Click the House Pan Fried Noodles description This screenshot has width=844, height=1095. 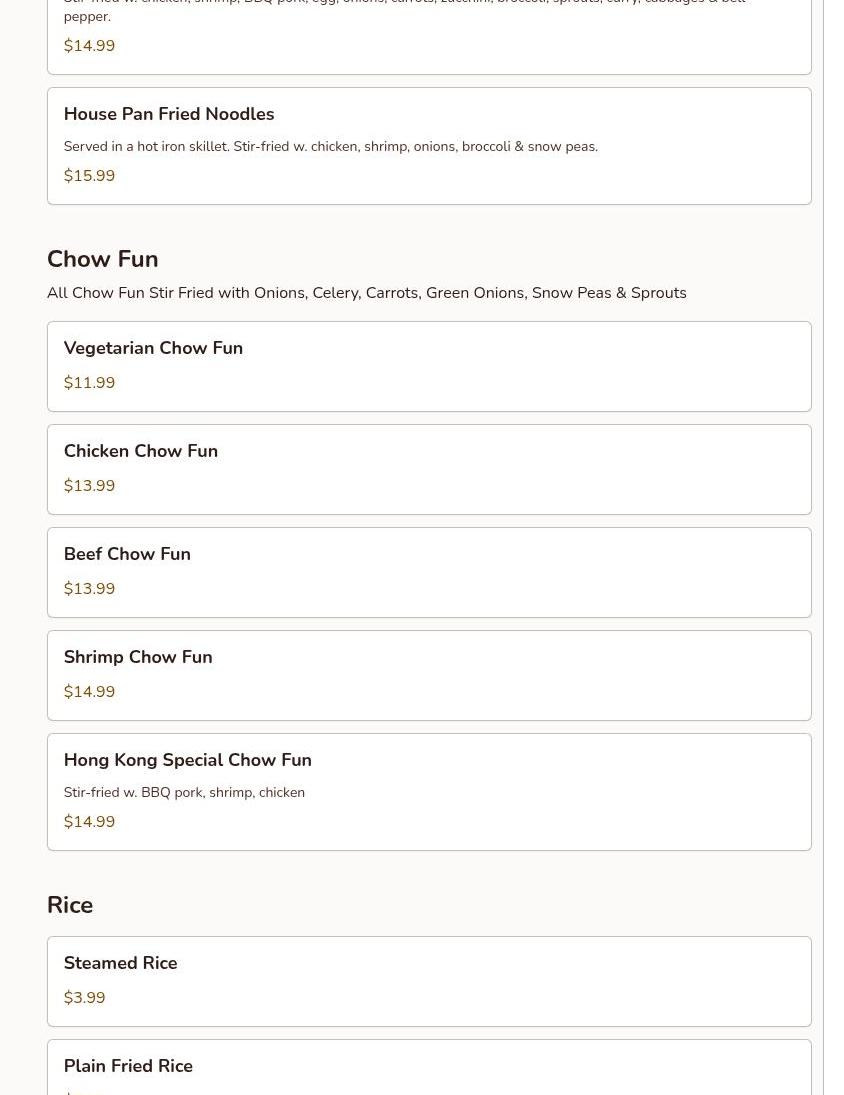[330, 146]
